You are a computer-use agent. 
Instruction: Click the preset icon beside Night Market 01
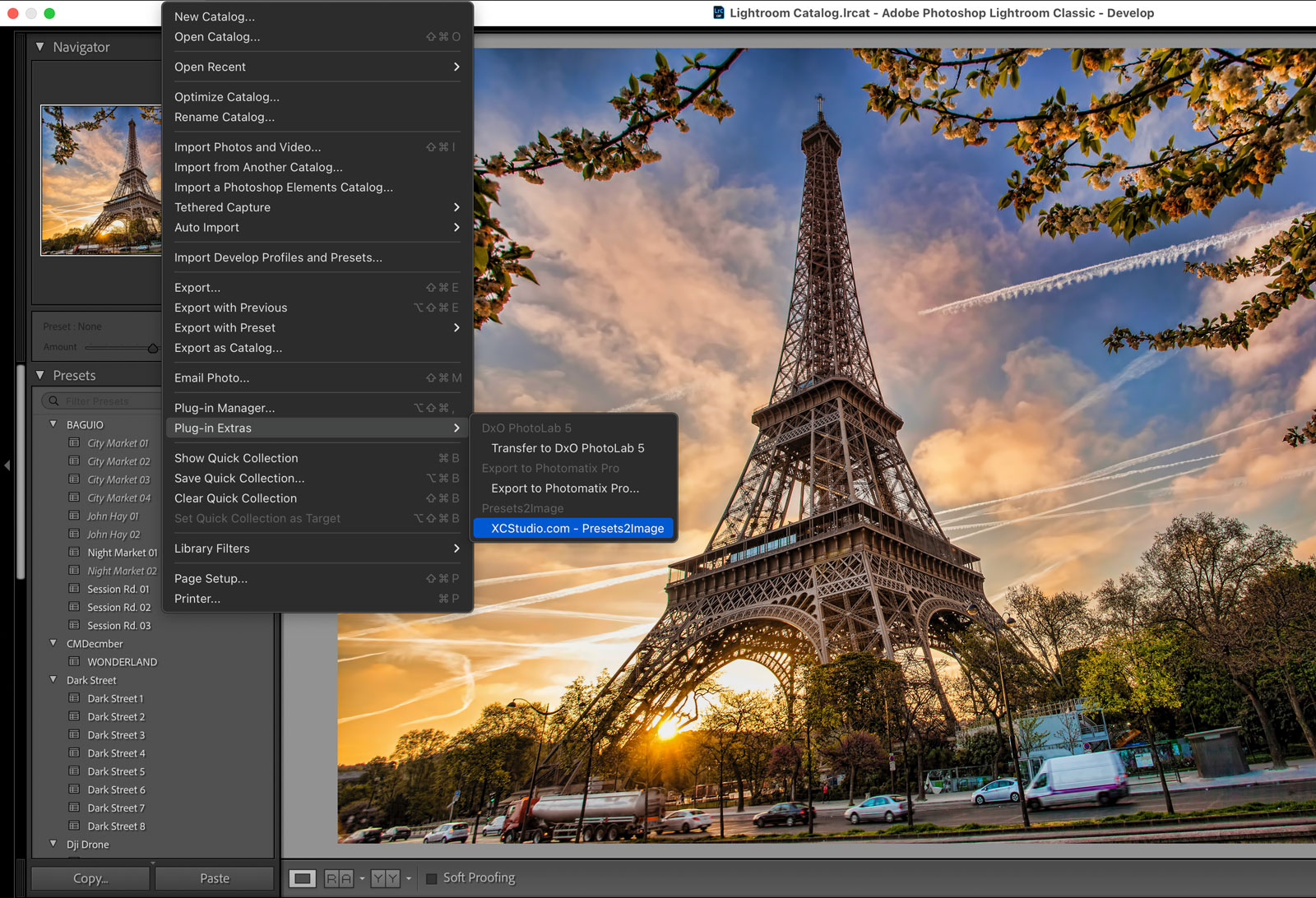74,553
